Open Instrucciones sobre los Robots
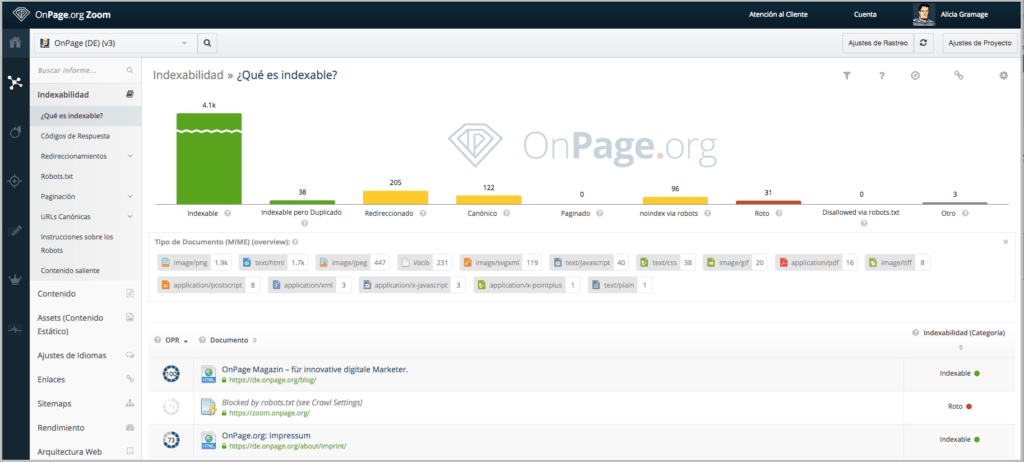Viewport: 1024px width, 462px height. [77, 243]
